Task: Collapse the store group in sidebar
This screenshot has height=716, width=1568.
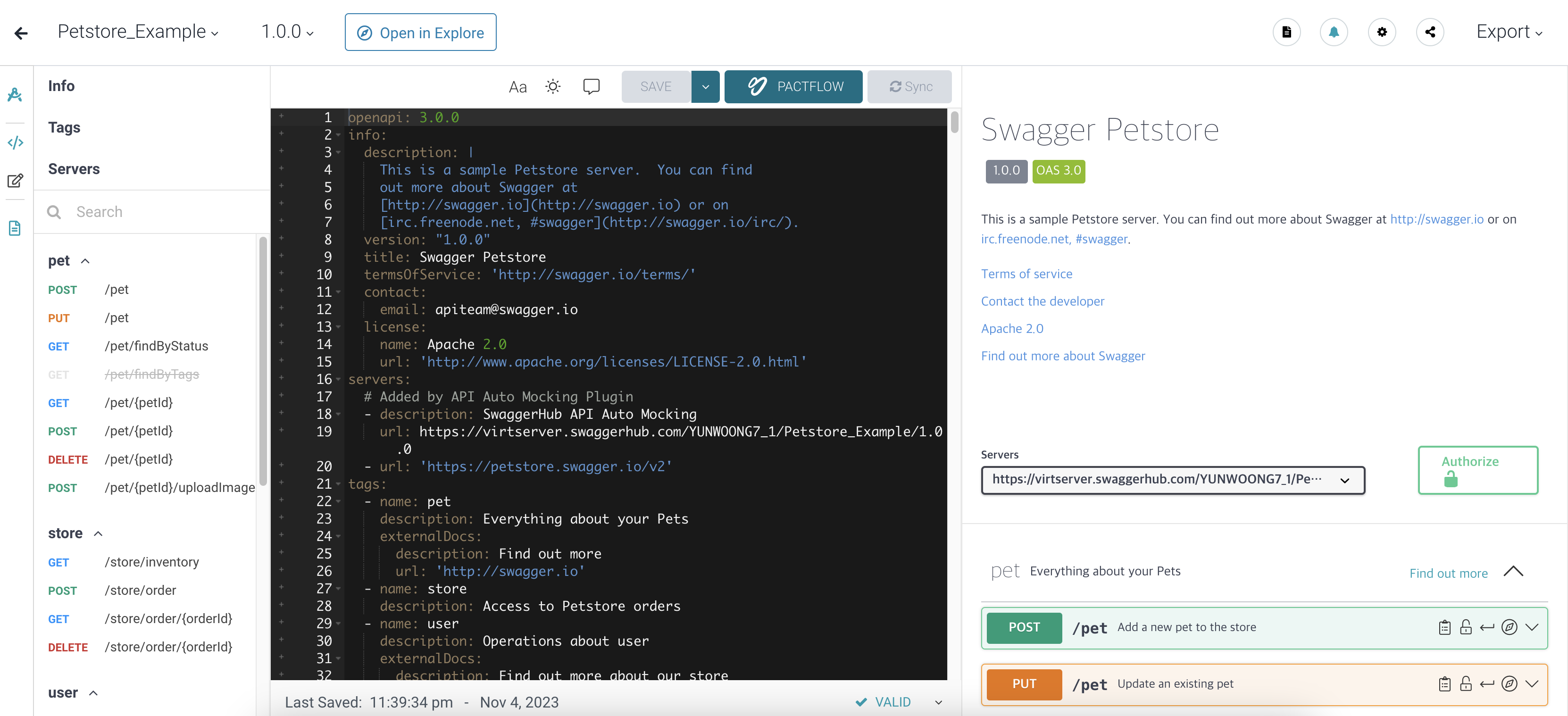Action: [98, 533]
